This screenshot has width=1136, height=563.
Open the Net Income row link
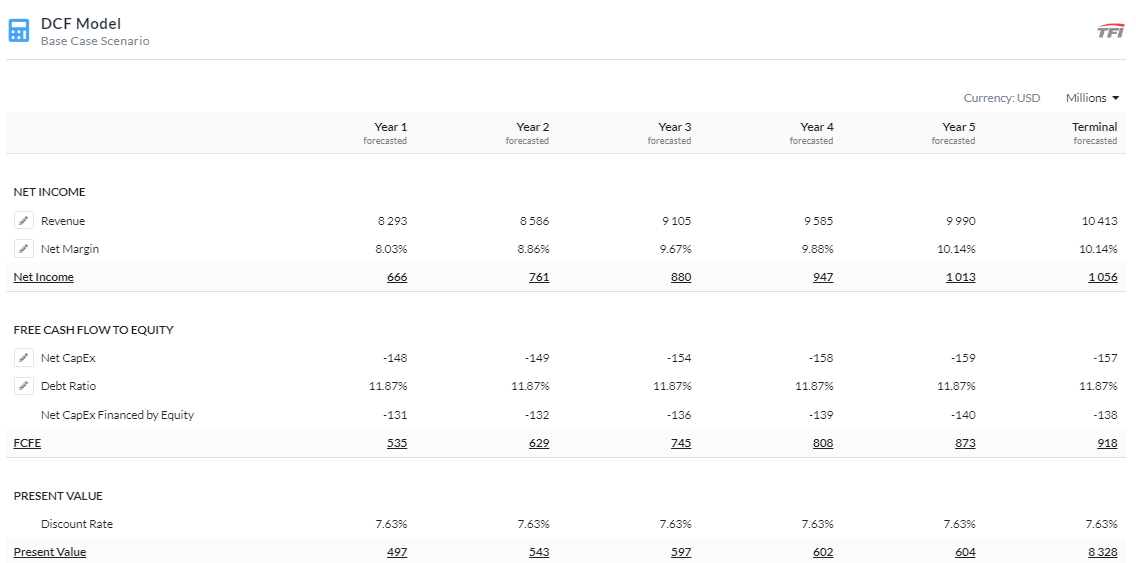tap(44, 277)
